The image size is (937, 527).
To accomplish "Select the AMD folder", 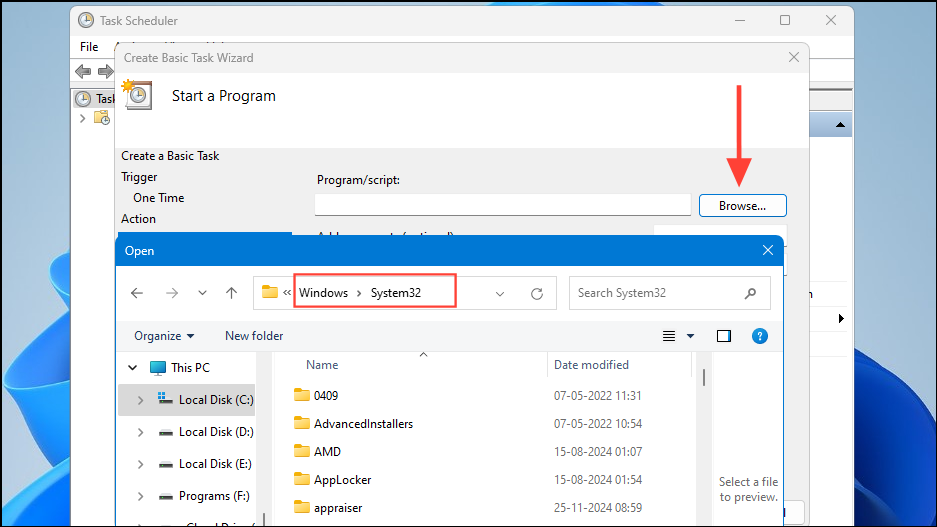I will pos(327,452).
